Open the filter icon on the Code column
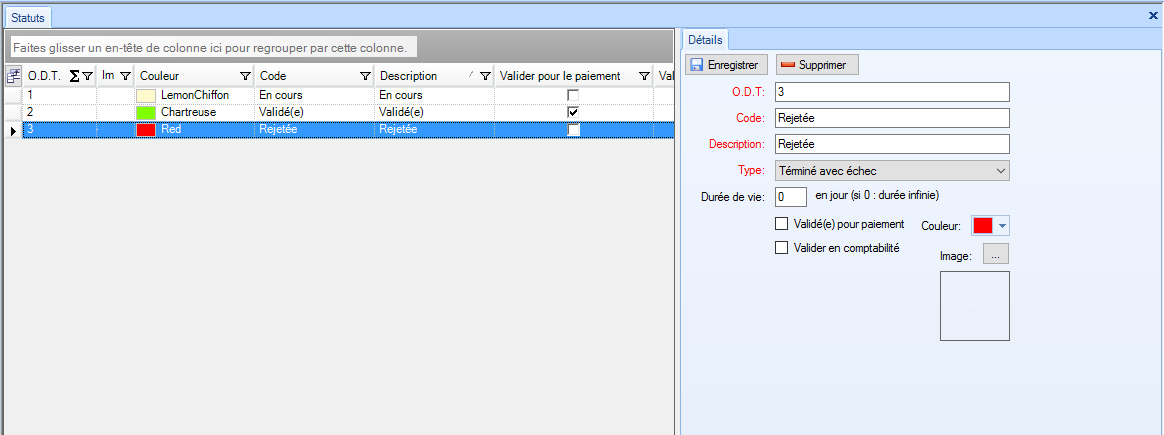The image size is (1164, 435). tap(365, 76)
